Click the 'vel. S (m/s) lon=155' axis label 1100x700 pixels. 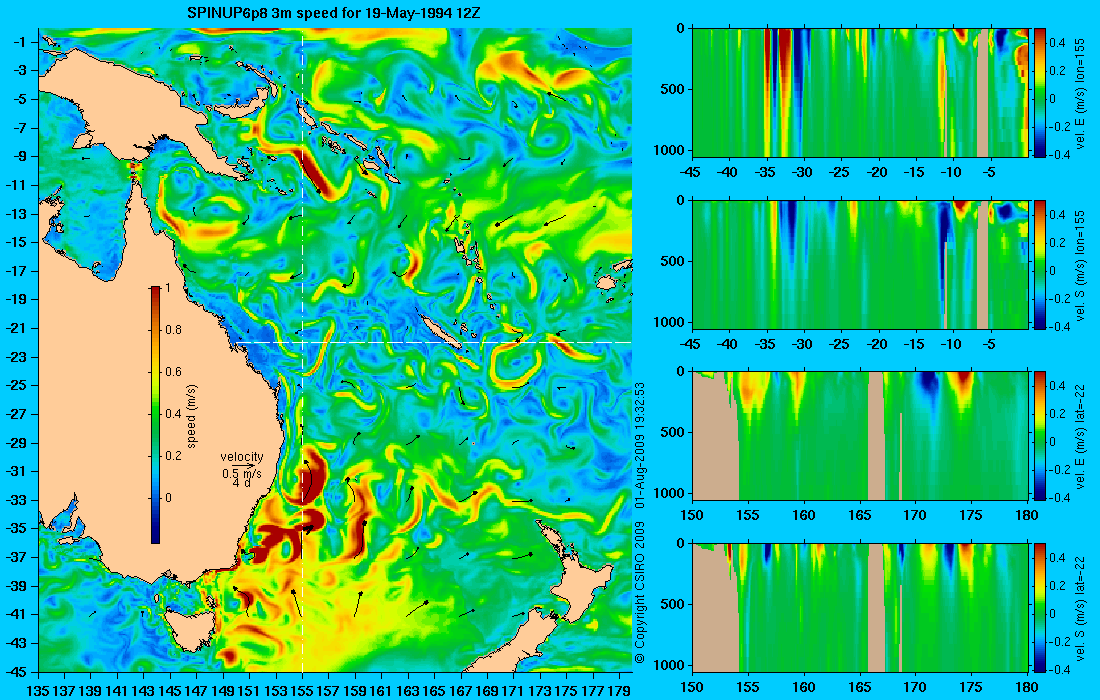[1080, 266]
